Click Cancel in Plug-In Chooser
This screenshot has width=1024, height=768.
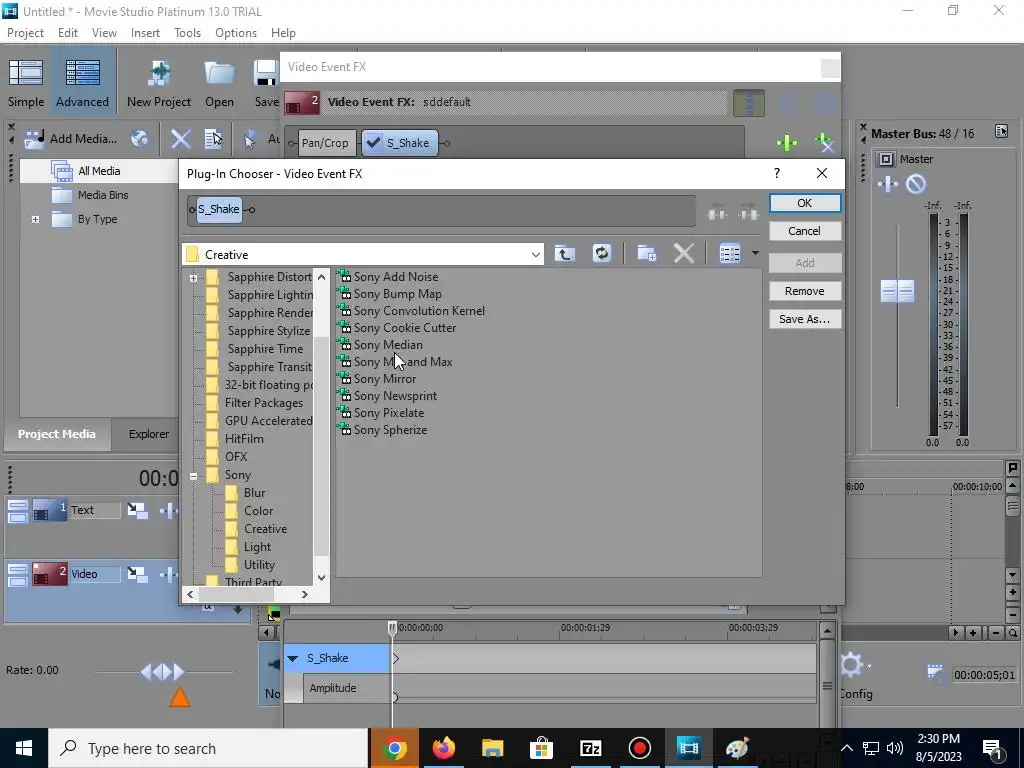805,231
